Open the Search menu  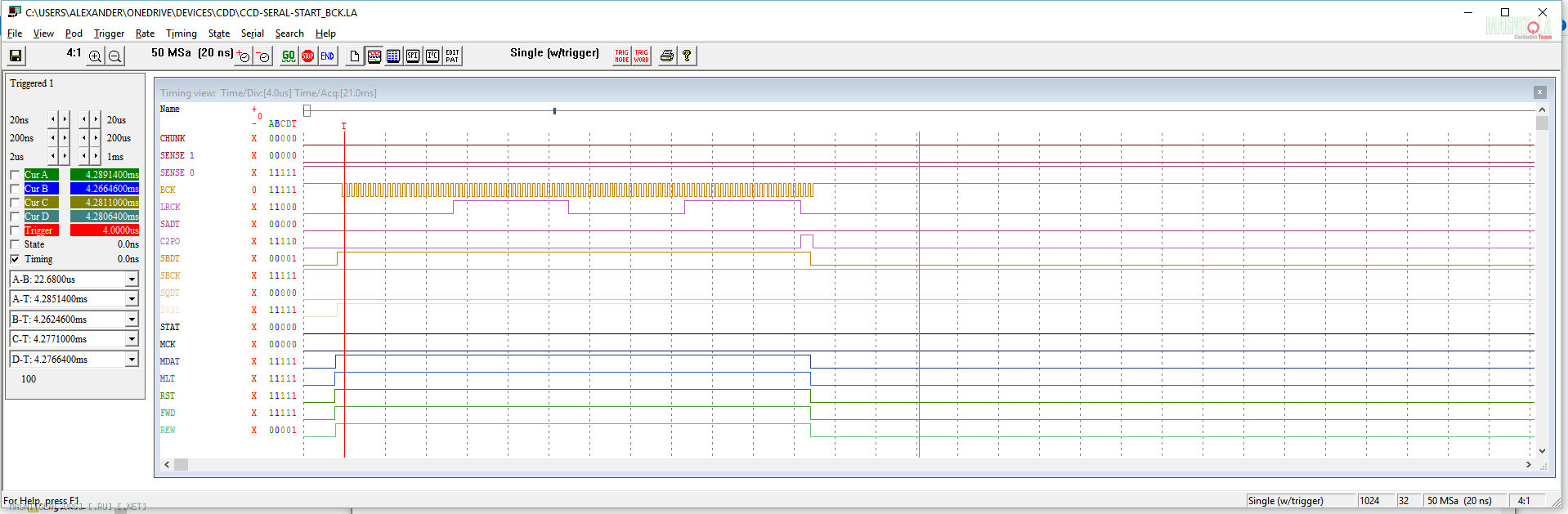(289, 34)
